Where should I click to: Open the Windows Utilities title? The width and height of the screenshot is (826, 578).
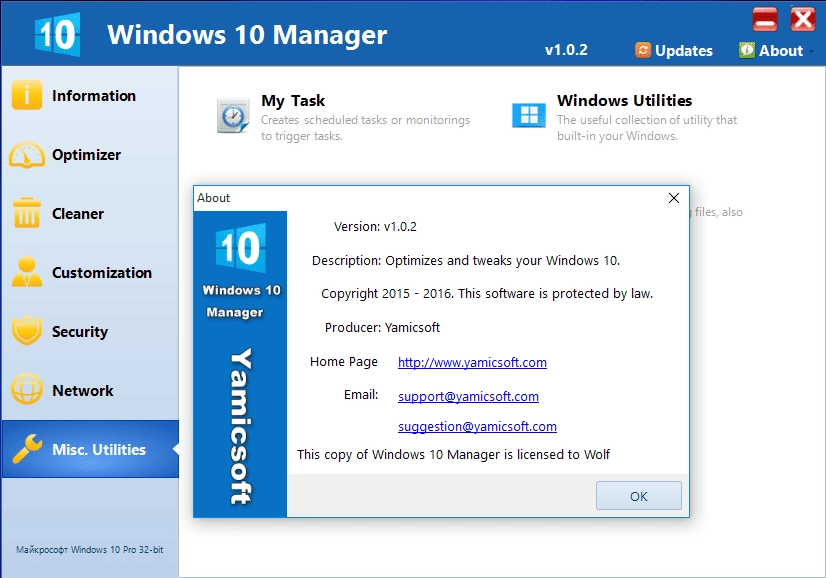point(624,100)
